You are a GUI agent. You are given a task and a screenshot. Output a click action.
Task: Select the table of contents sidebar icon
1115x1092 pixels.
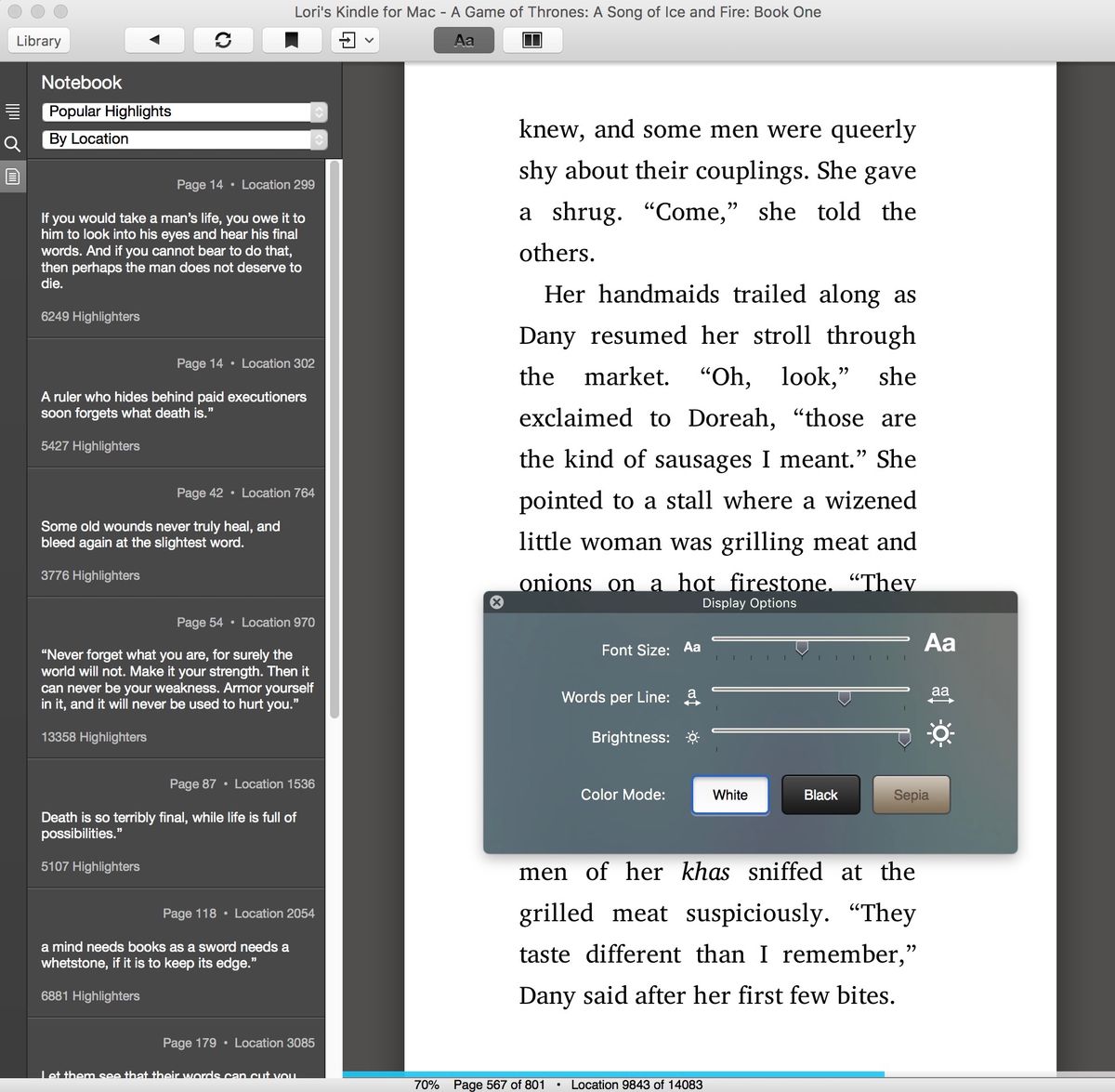point(13,111)
